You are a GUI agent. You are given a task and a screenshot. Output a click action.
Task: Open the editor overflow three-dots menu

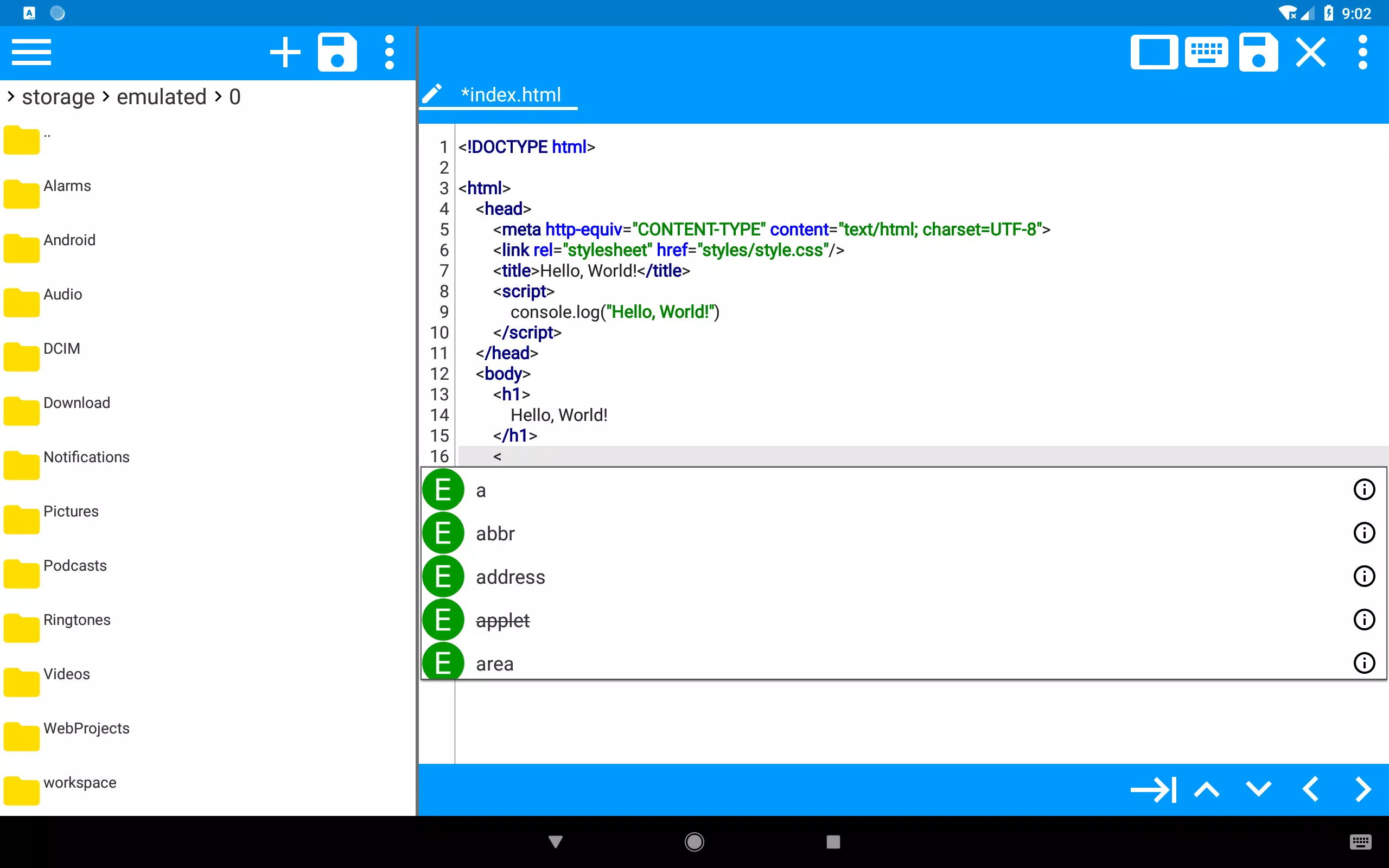click(x=1362, y=52)
